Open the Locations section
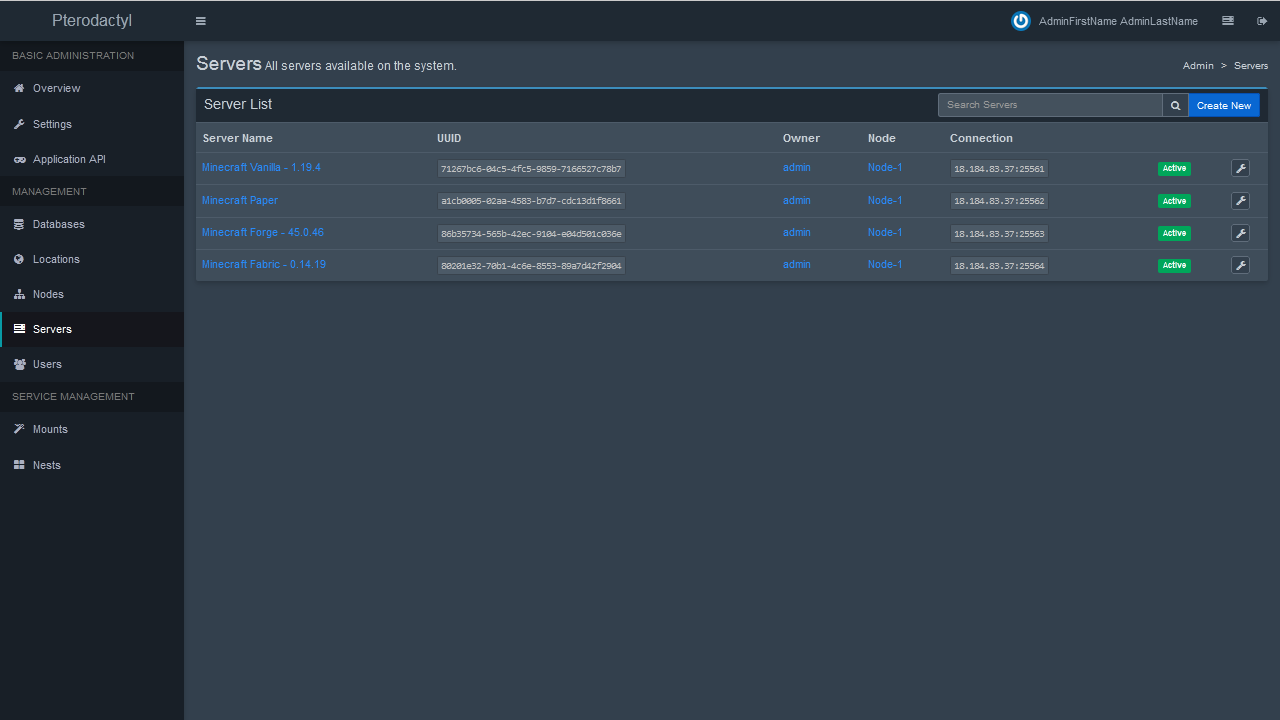Image resolution: width=1280 pixels, height=720 pixels. 92,259
